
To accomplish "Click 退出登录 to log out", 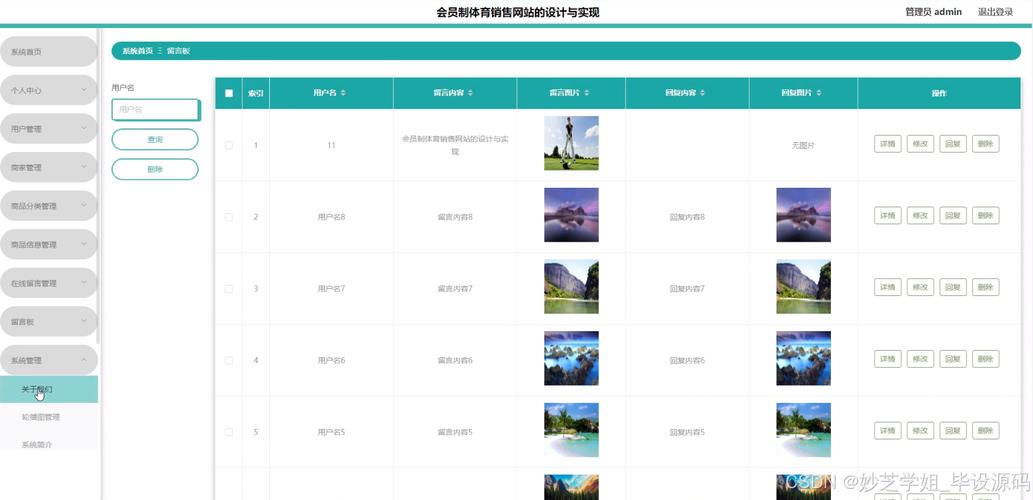I will click(995, 12).
